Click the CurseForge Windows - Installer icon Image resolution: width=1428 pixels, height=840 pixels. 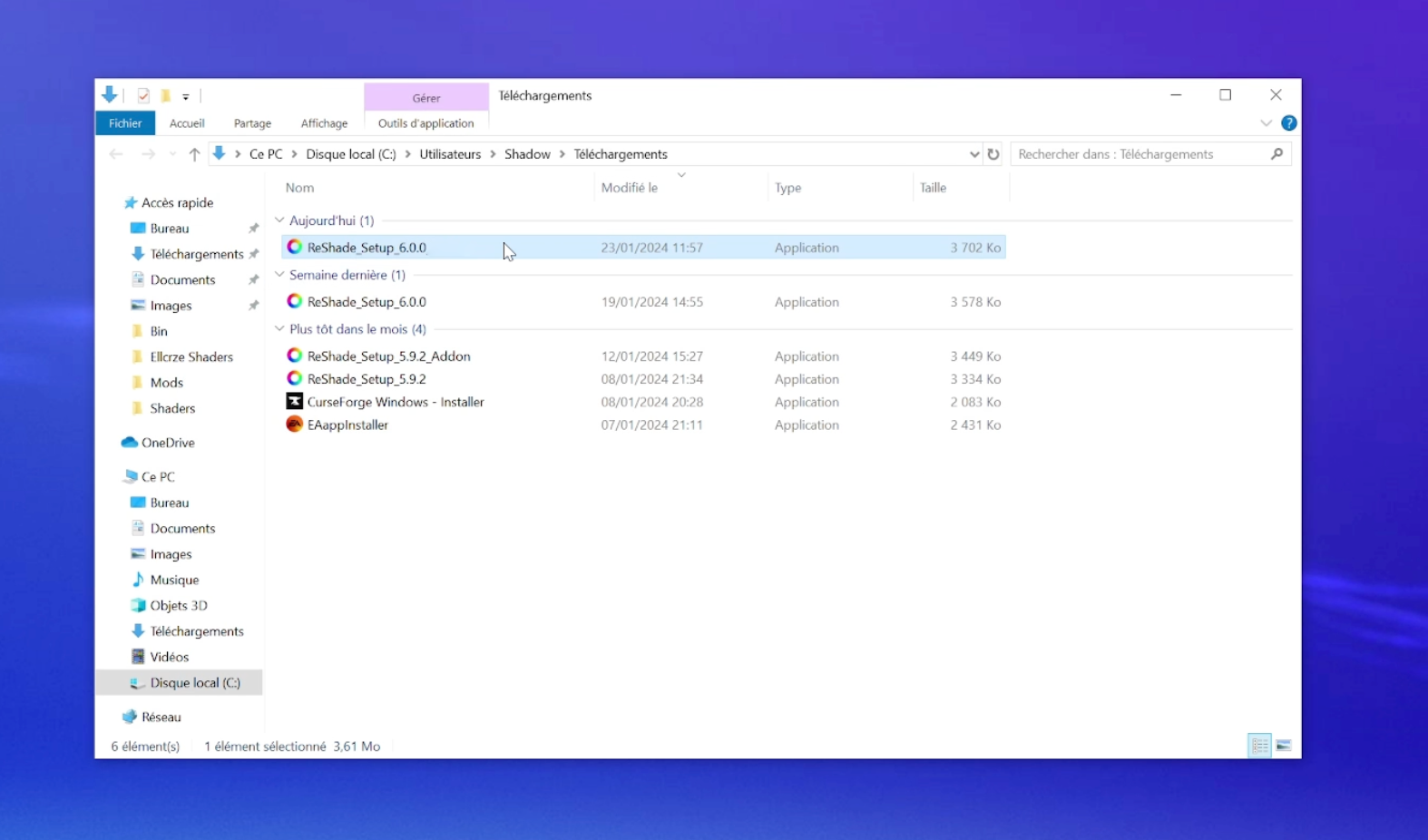coord(294,401)
